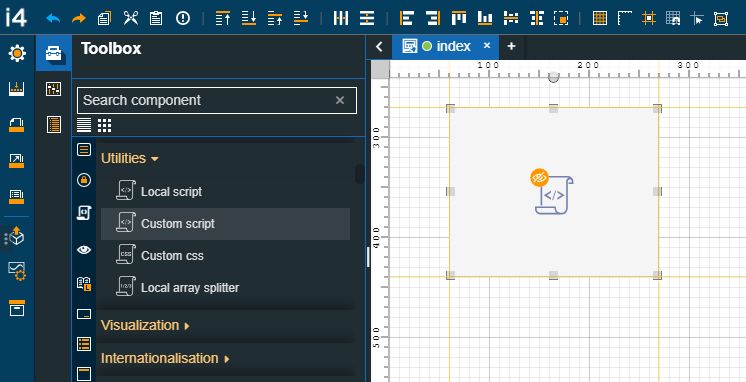Toggle the snap to guides icon
This screenshot has width=746, height=382.
pos(648,18)
